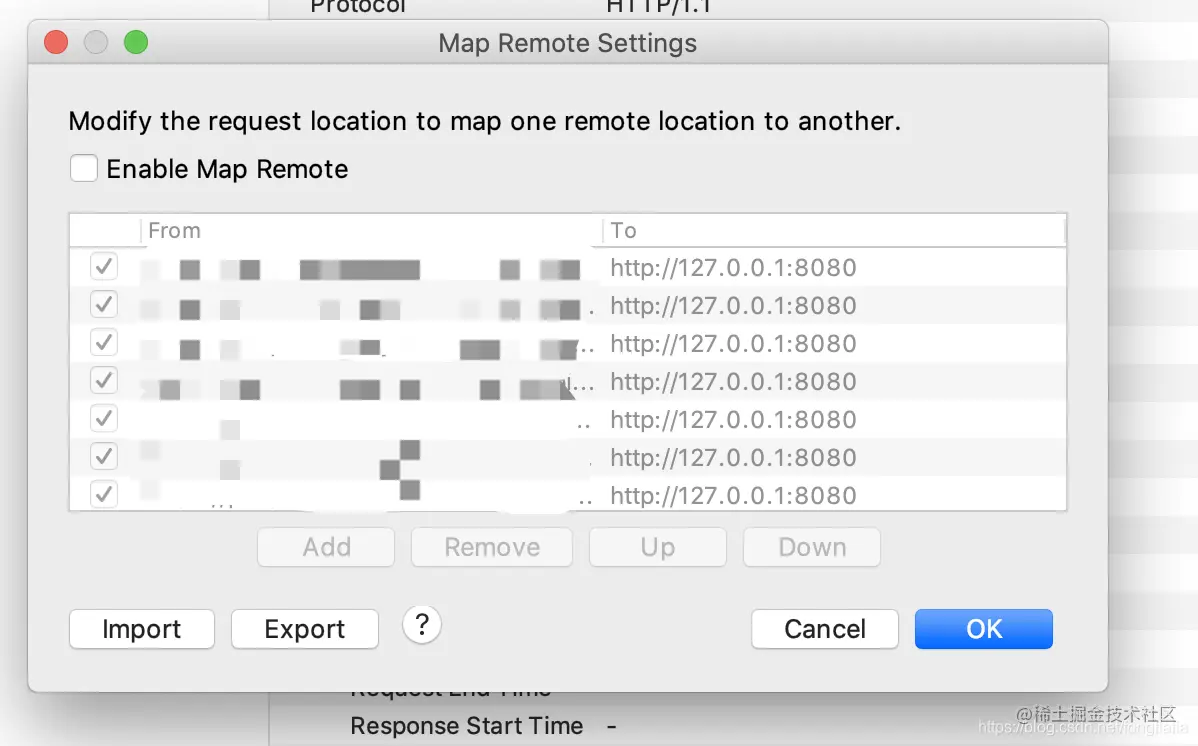
Task: Close the dialog with the red button
Action: (x=57, y=42)
